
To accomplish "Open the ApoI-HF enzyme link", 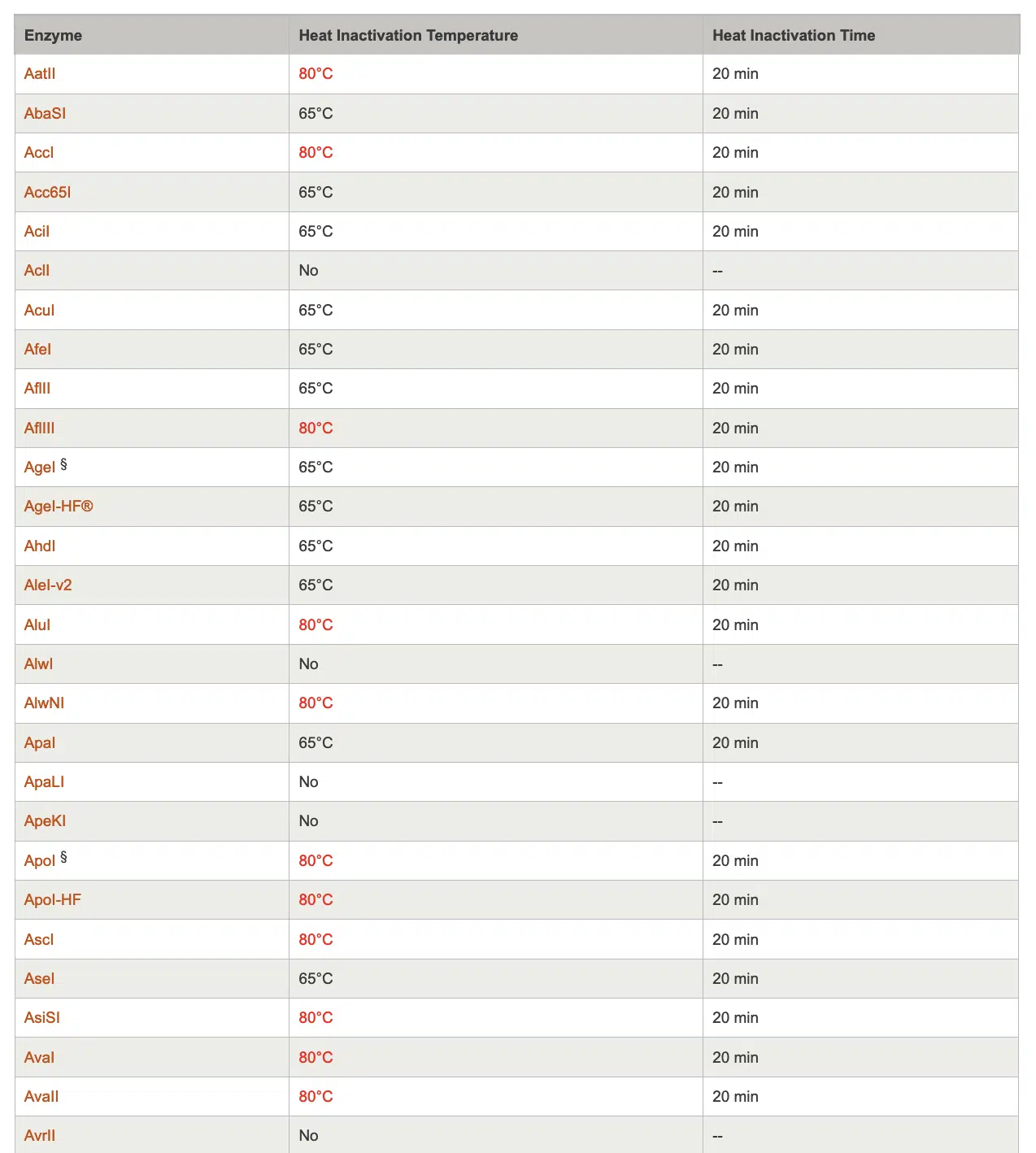I will click(53, 900).
